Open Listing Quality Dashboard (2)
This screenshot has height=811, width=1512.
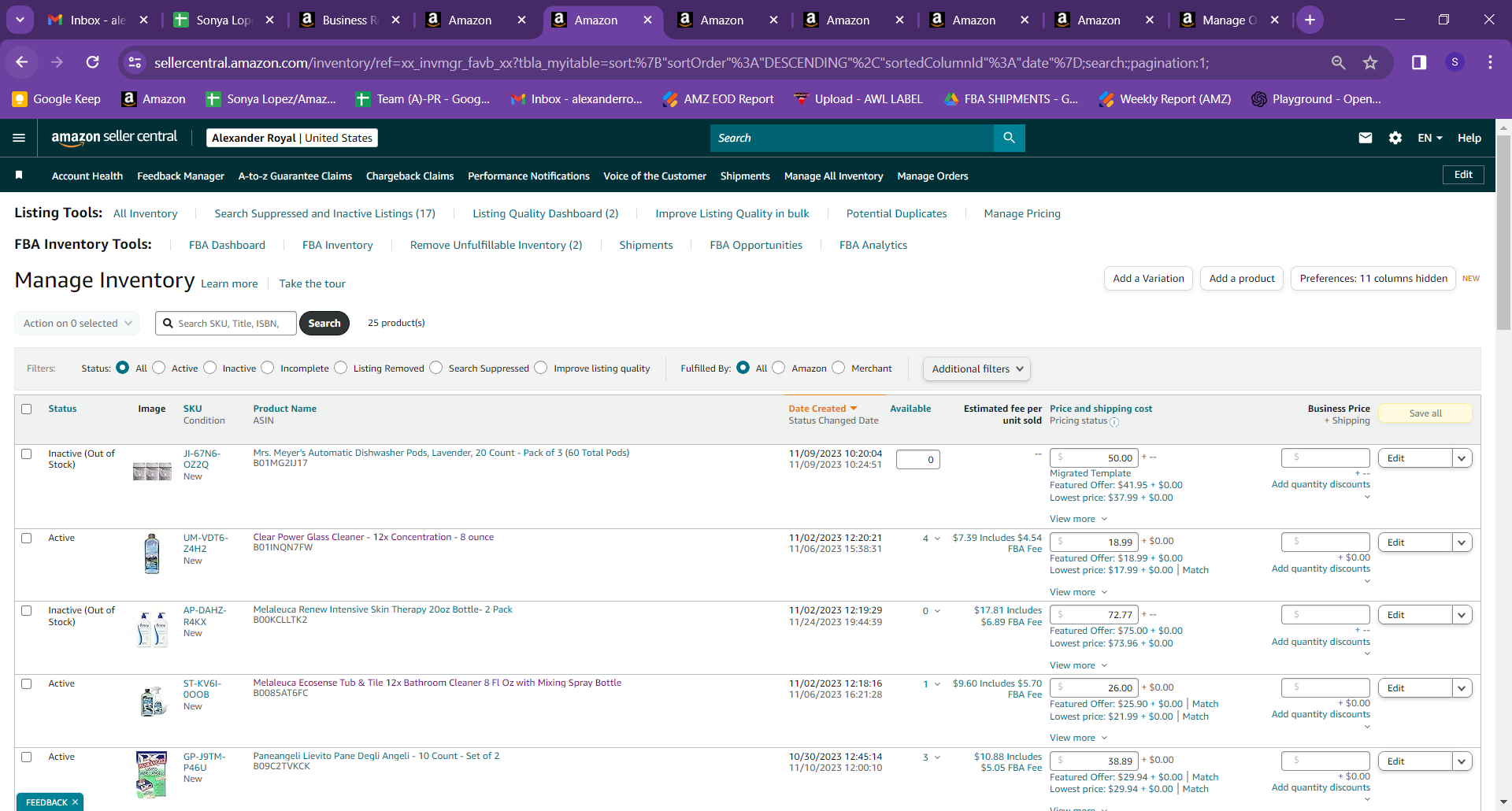[x=545, y=213]
